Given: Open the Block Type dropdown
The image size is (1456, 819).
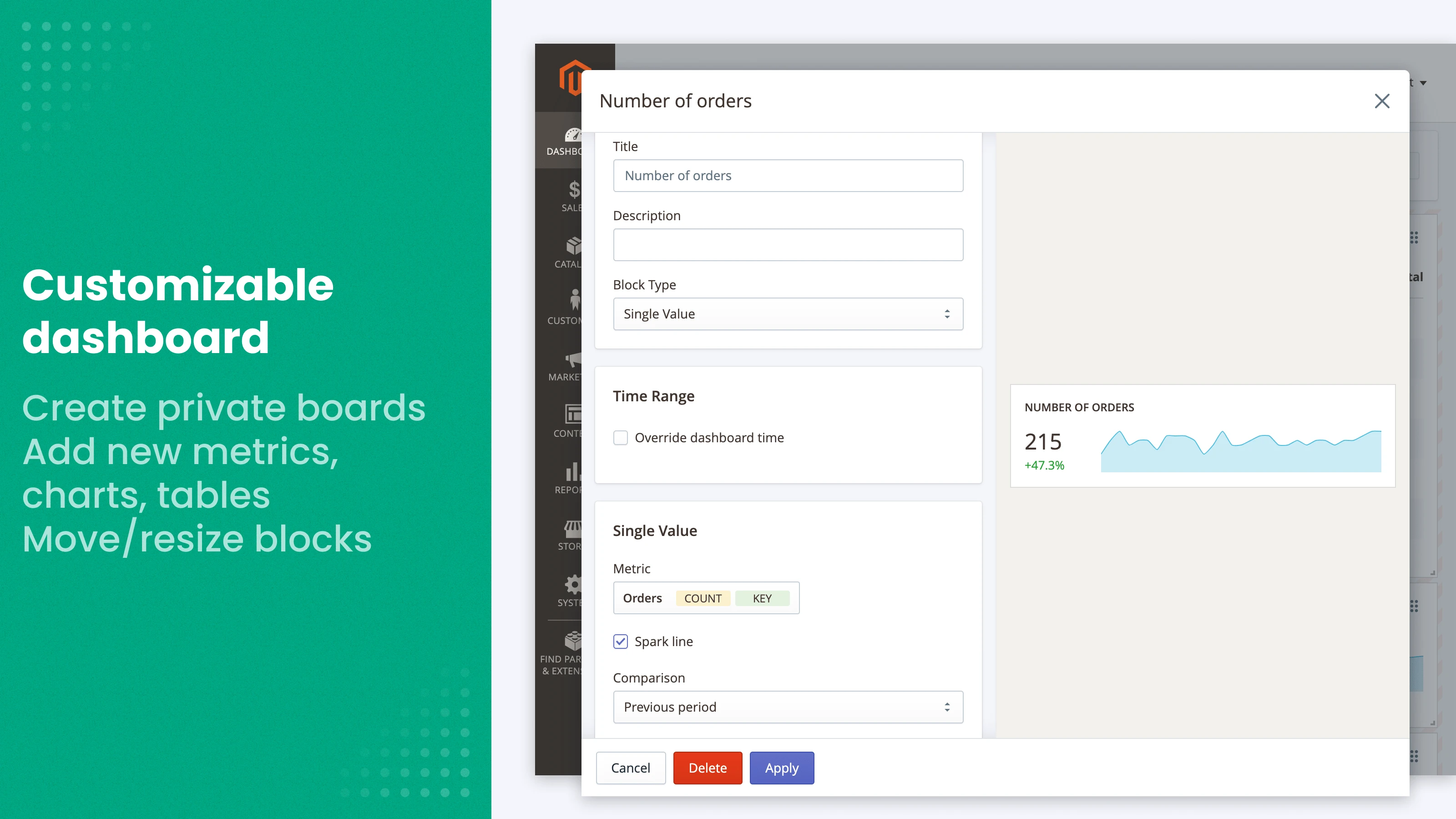Looking at the screenshot, I should pyautogui.click(x=787, y=313).
